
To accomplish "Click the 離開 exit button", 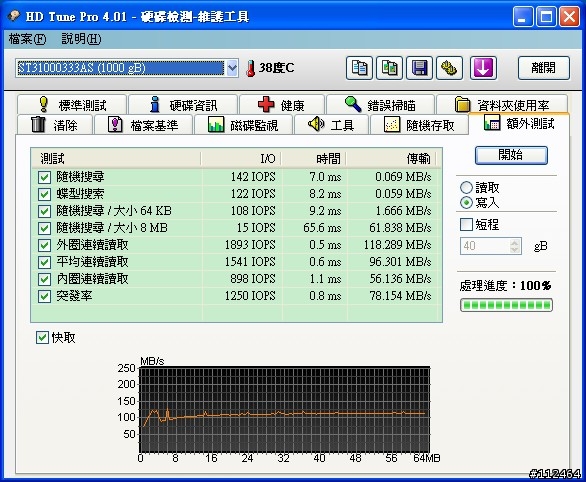I will point(544,68).
